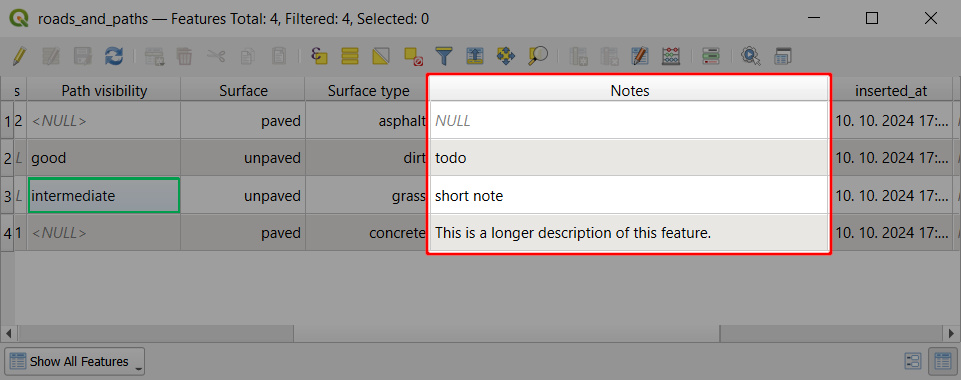Click the Paste features icon
This screenshot has height=380, width=961.
[279, 56]
